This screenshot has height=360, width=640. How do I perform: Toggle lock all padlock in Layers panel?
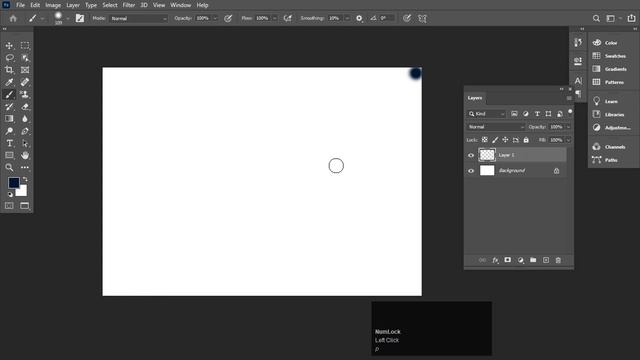(x=526, y=140)
